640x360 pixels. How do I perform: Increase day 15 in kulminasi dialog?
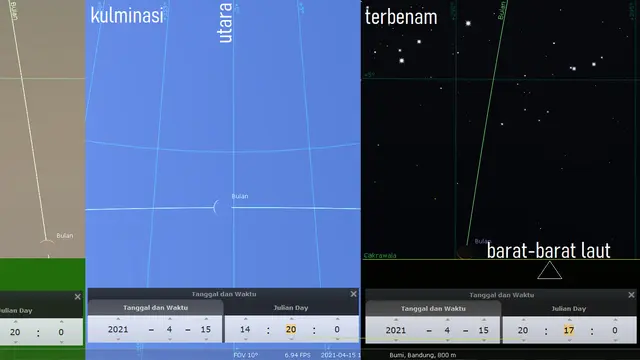(x=206, y=319)
